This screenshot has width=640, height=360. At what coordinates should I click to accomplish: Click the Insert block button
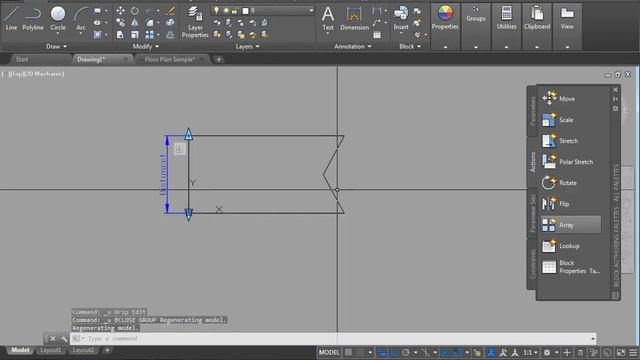pyautogui.click(x=401, y=18)
